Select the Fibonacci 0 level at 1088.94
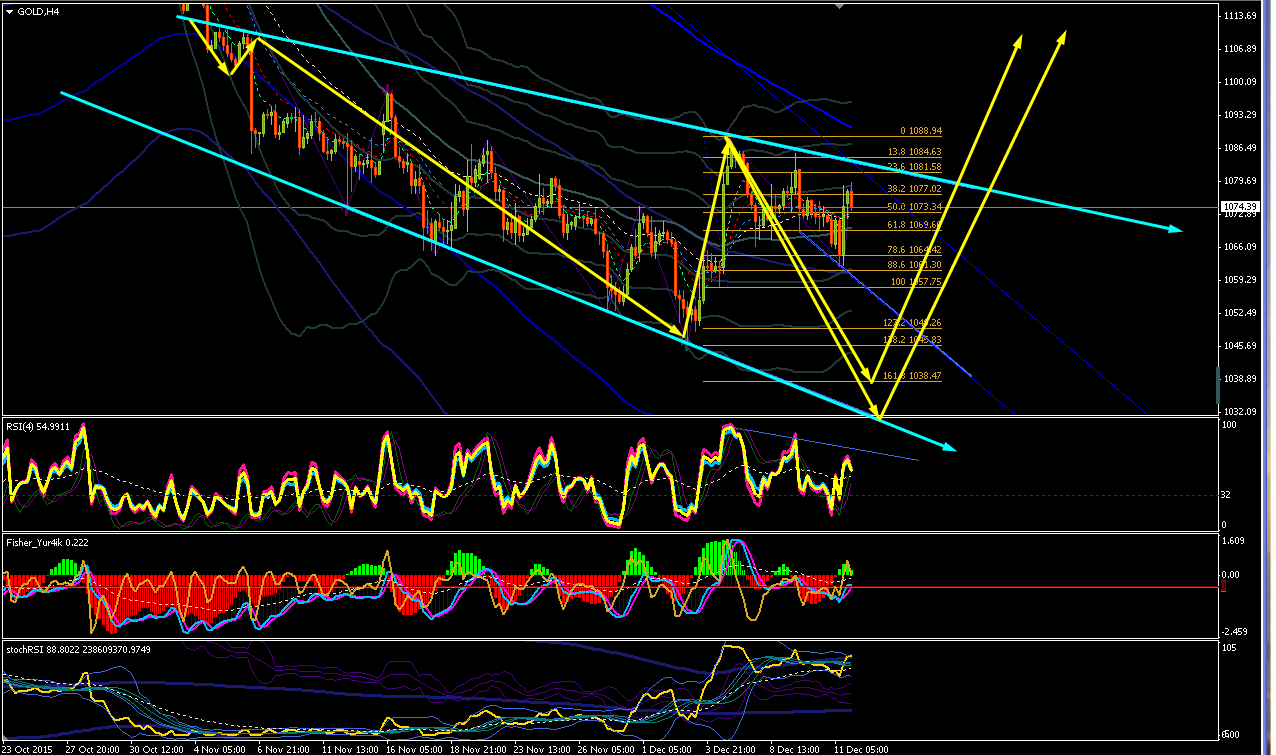Image resolution: width=1276 pixels, height=755 pixels. (921, 131)
